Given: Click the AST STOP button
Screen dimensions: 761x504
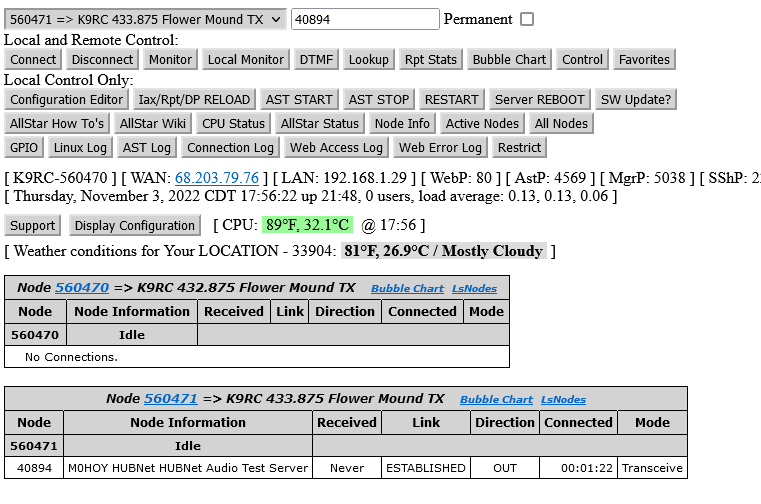Looking at the screenshot, I should tap(378, 99).
